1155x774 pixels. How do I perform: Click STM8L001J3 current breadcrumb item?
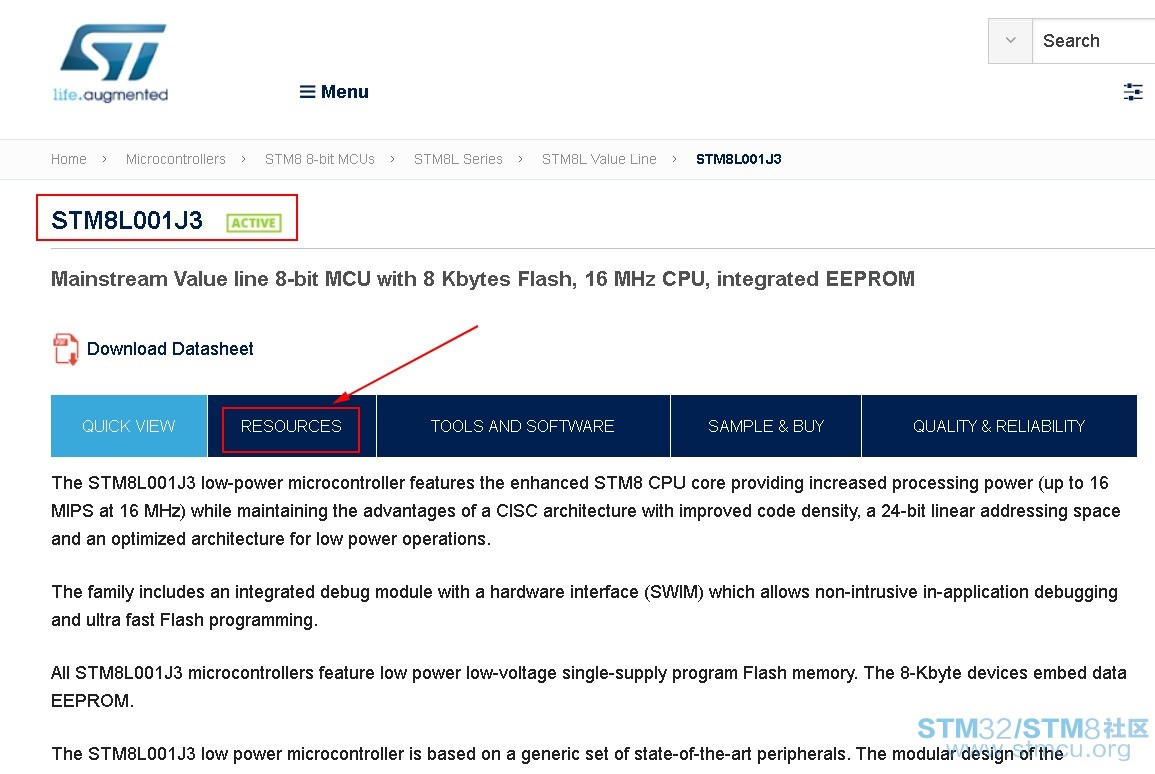click(x=738, y=159)
